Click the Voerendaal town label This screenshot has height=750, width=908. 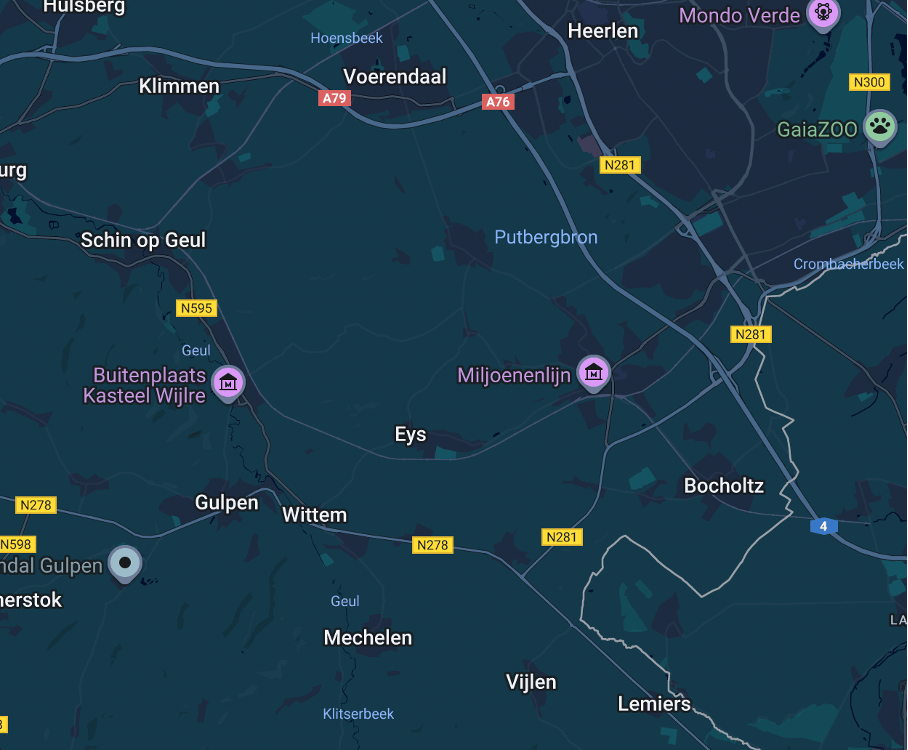[x=395, y=76]
